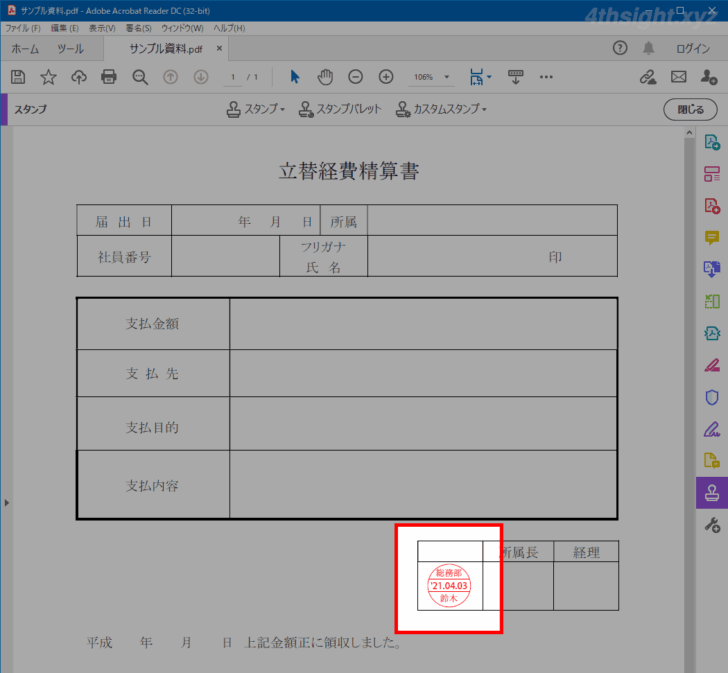Click the share with others person icon
The height and width of the screenshot is (673, 728).
(x=709, y=77)
